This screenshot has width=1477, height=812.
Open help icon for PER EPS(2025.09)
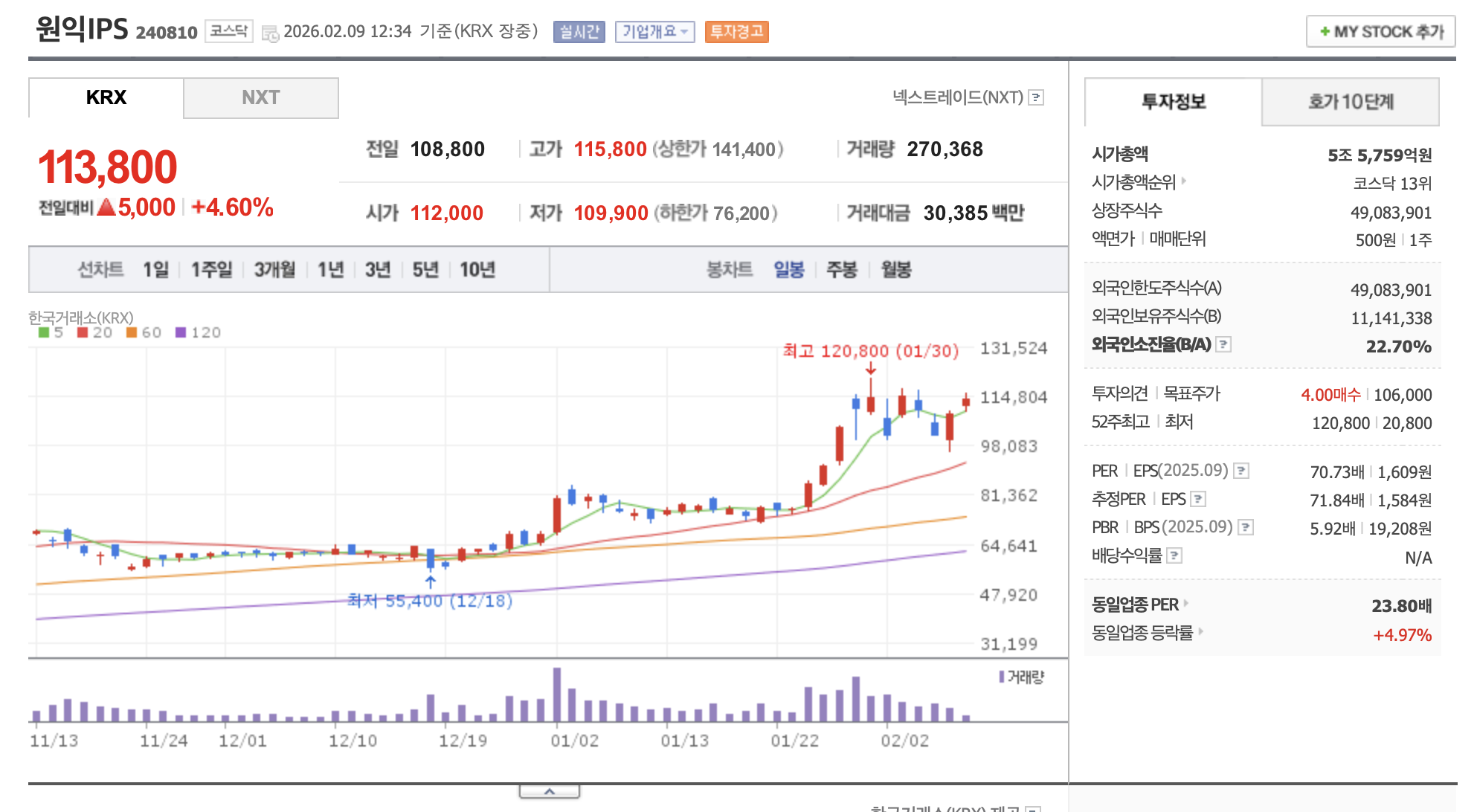click(1241, 471)
